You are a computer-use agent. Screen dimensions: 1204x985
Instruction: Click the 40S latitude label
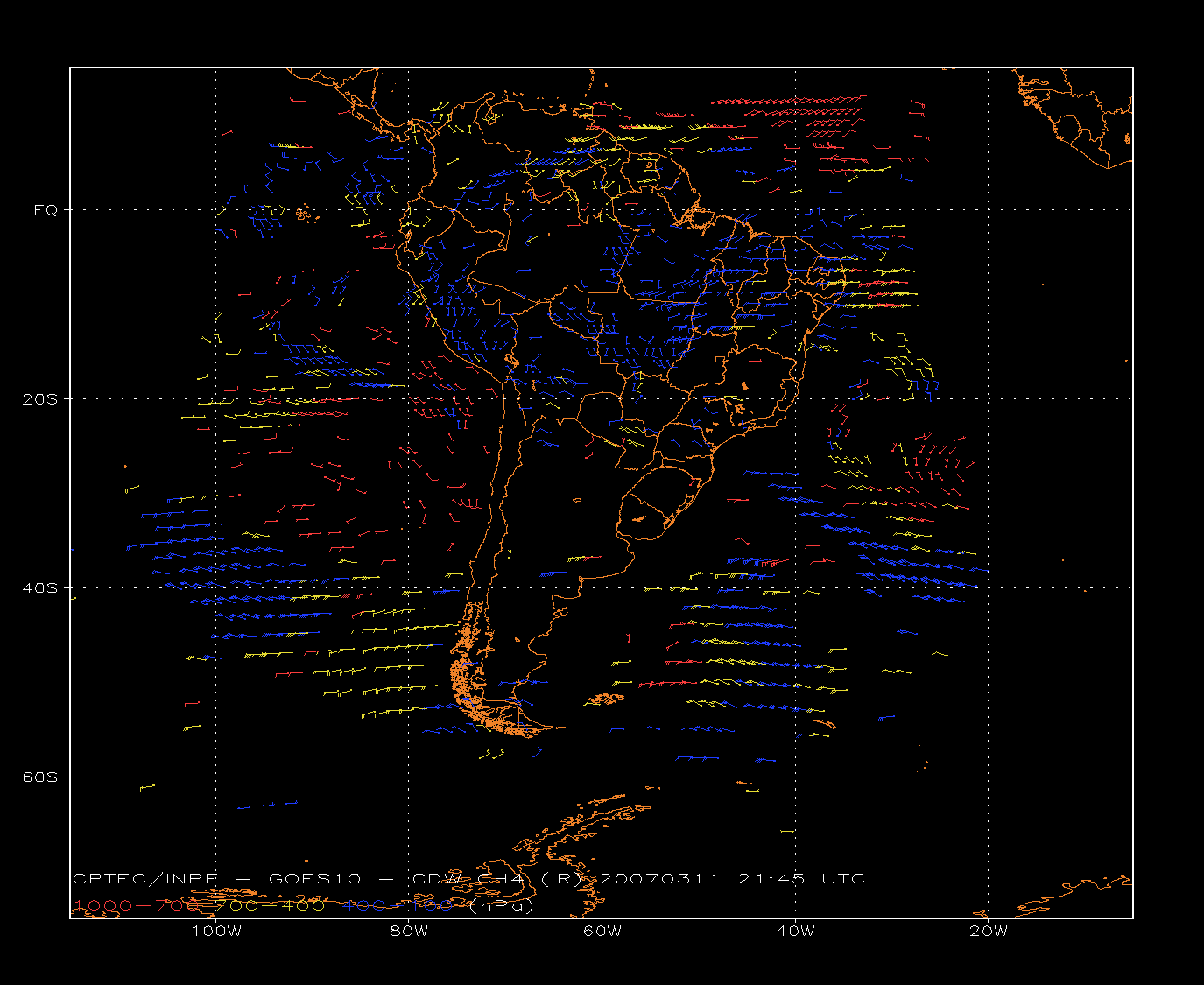[x=39, y=587]
